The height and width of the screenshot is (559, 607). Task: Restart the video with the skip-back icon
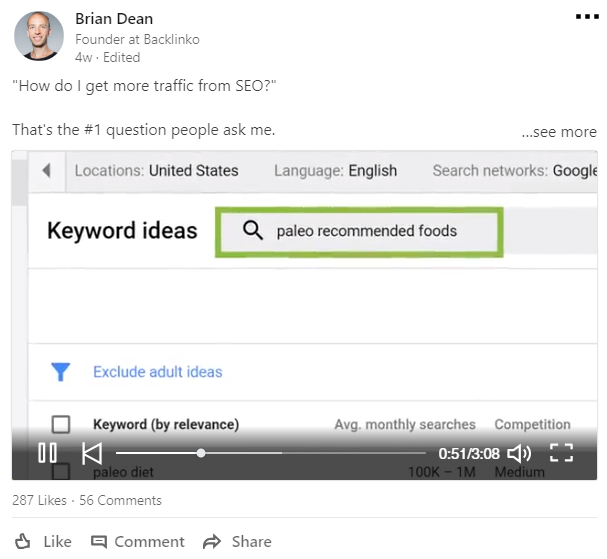coord(92,453)
